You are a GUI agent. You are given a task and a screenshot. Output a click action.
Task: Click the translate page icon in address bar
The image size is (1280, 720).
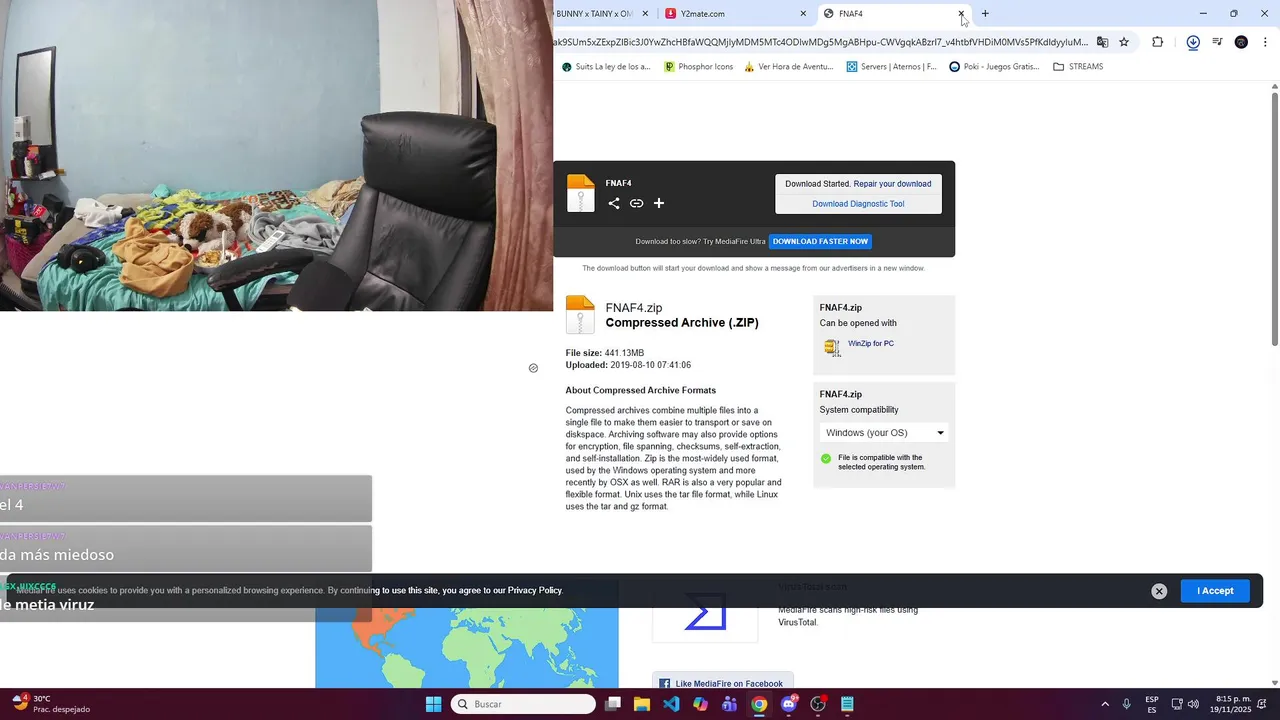pos(1102,42)
